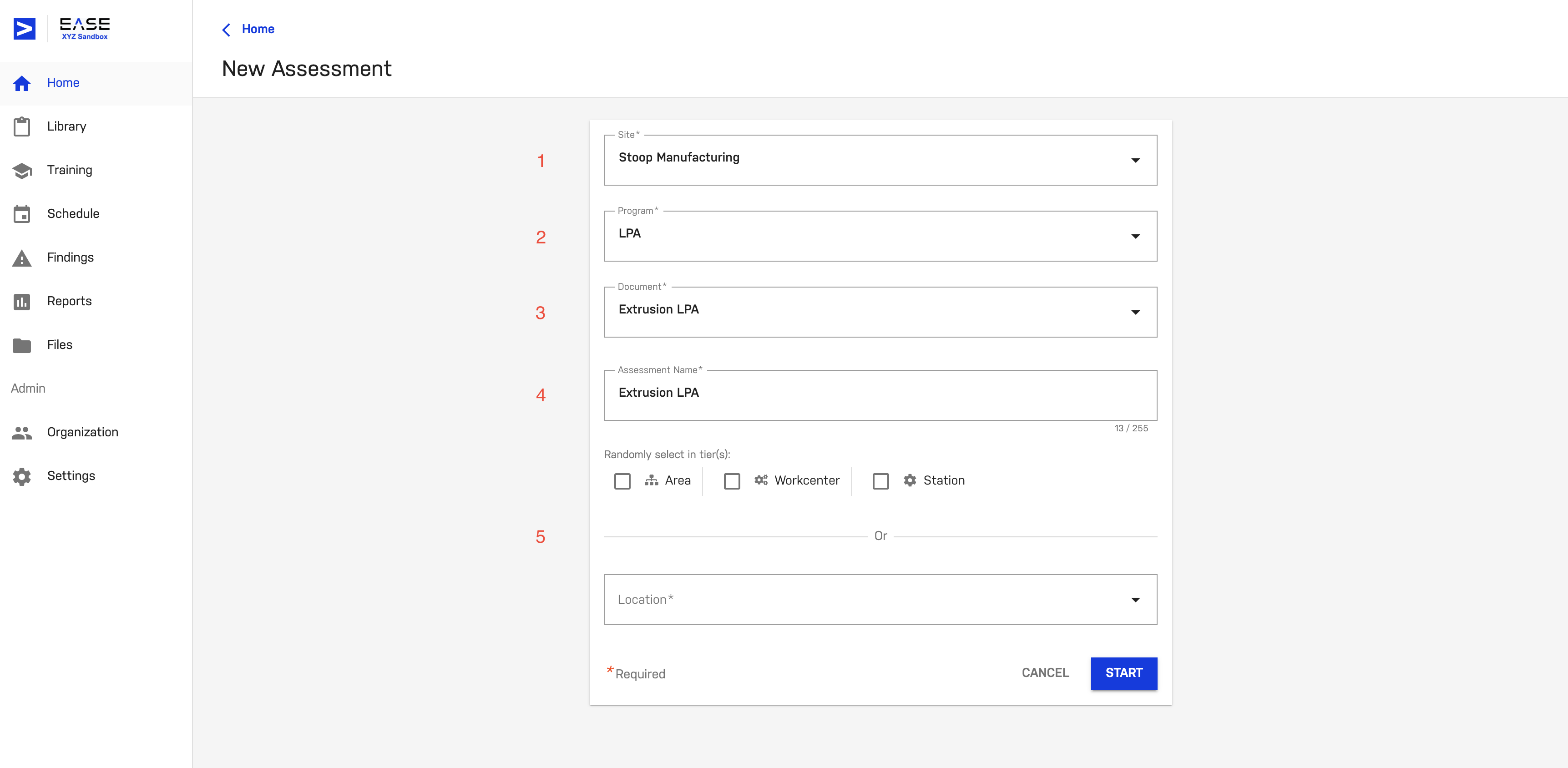Image resolution: width=1568 pixels, height=768 pixels.
Task: Click the Training graduation cap icon
Action: tap(22, 171)
